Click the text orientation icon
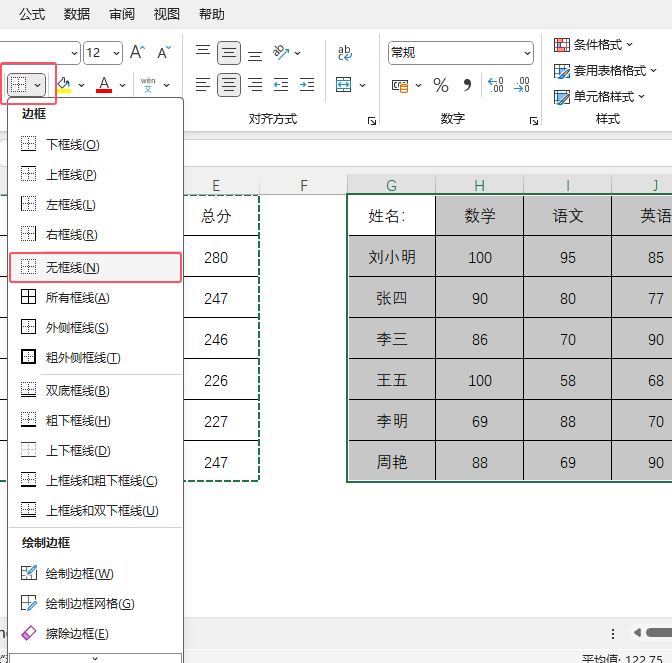 281,53
